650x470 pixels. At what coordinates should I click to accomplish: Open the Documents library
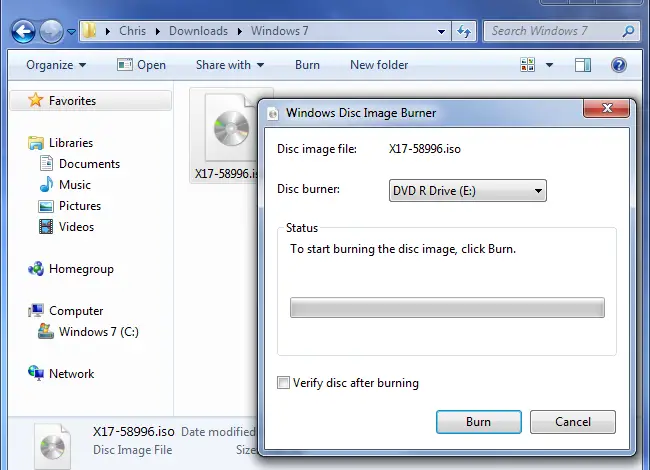point(89,164)
